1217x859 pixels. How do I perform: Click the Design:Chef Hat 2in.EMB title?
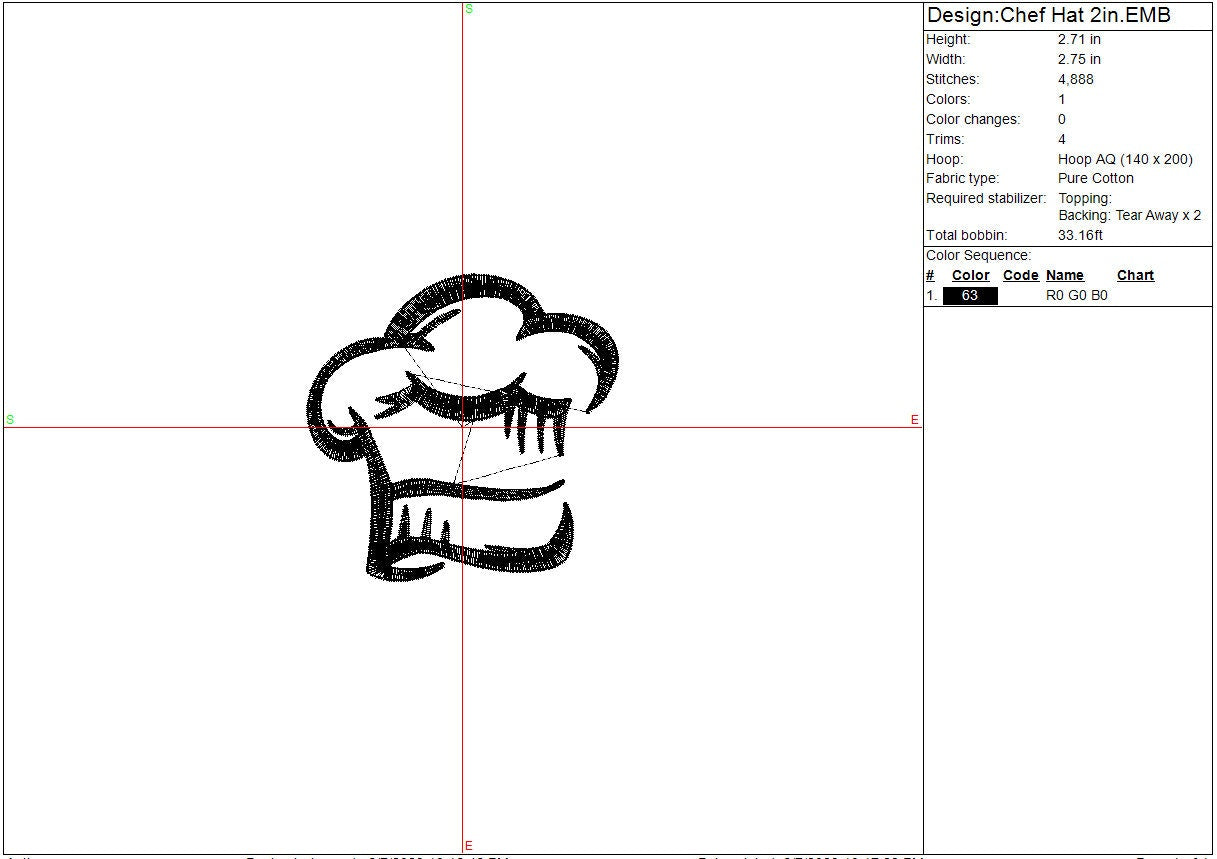(1048, 15)
